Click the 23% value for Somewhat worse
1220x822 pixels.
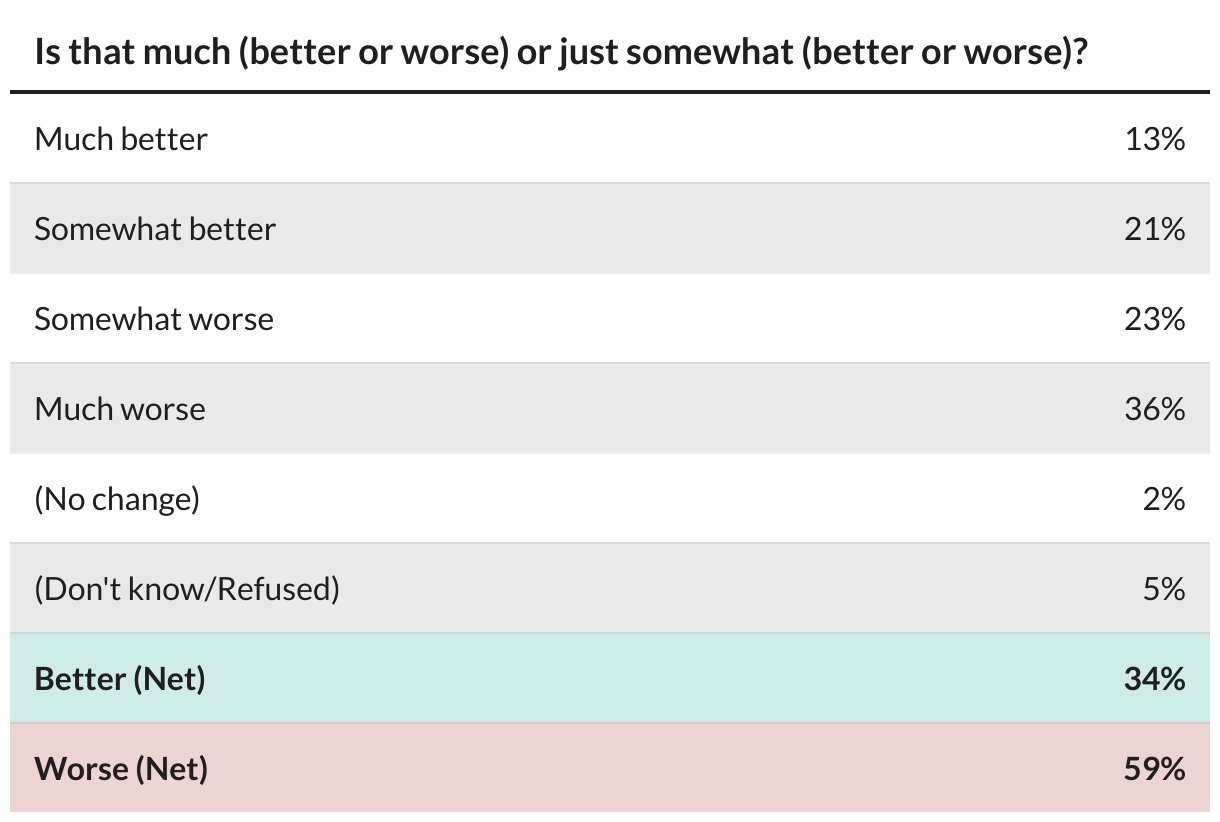coord(1155,318)
